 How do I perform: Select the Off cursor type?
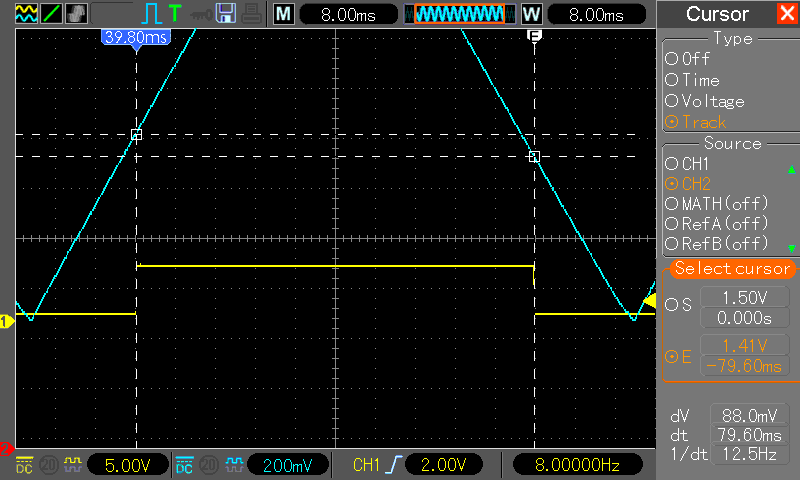click(x=687, y=59)
